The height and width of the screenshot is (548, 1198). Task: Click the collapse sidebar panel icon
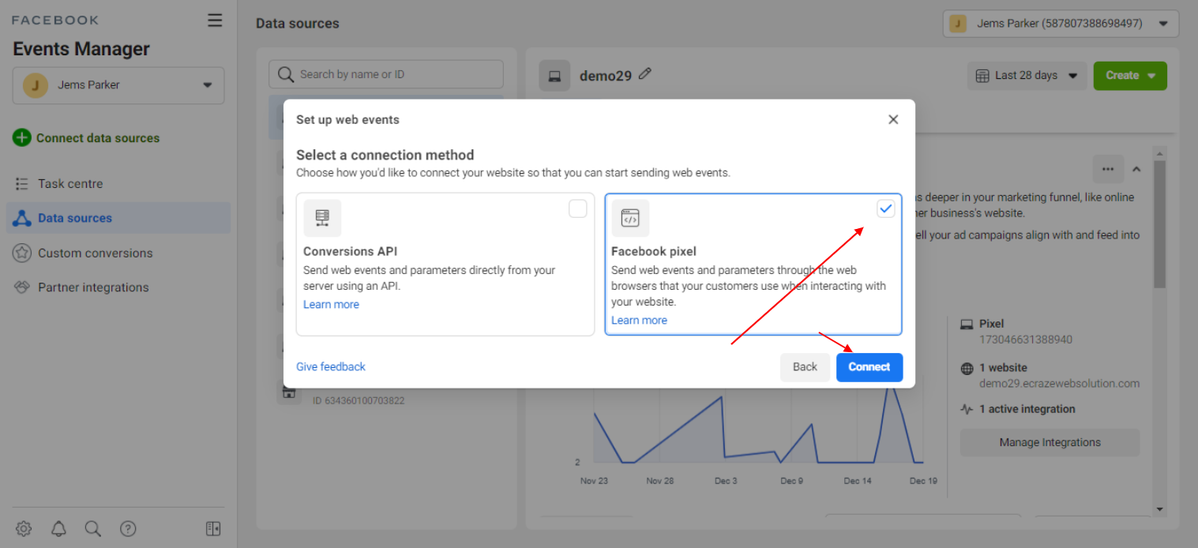point(213,528)
